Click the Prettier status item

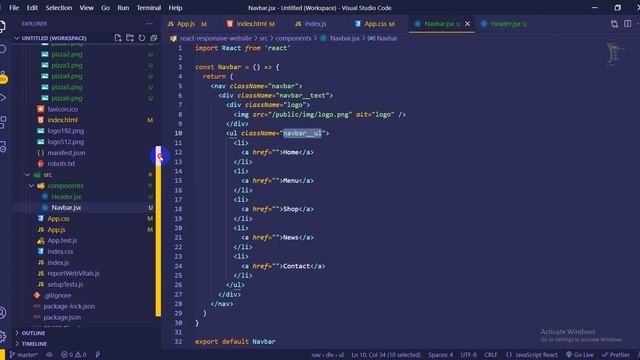616,355
